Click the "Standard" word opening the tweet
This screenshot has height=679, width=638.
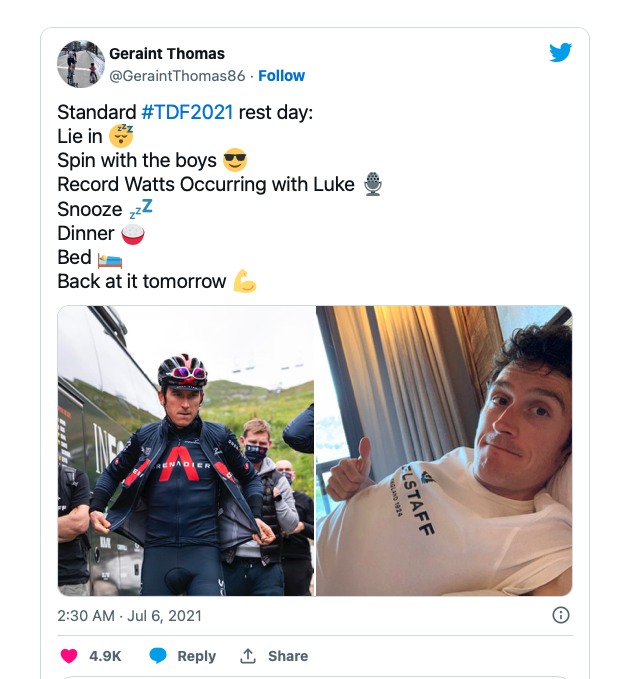coord(88,112)
